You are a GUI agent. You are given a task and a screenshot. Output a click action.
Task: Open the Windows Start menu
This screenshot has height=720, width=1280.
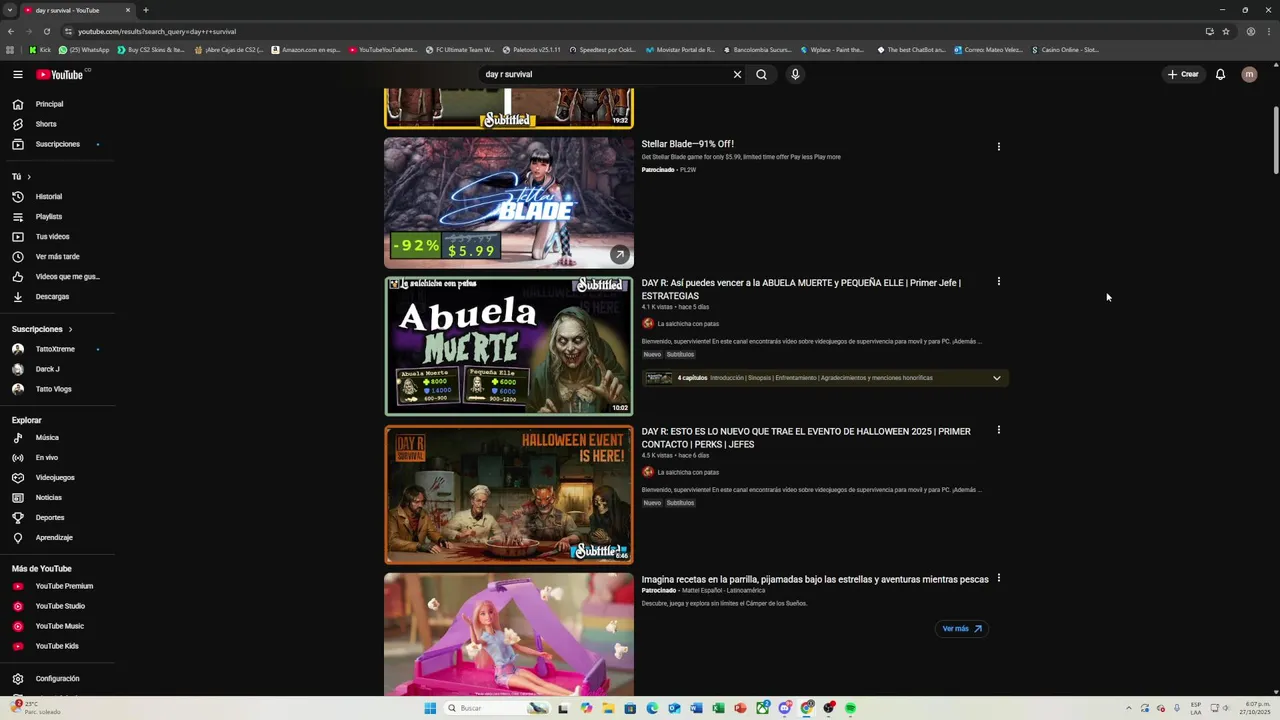tap(430, 708)
